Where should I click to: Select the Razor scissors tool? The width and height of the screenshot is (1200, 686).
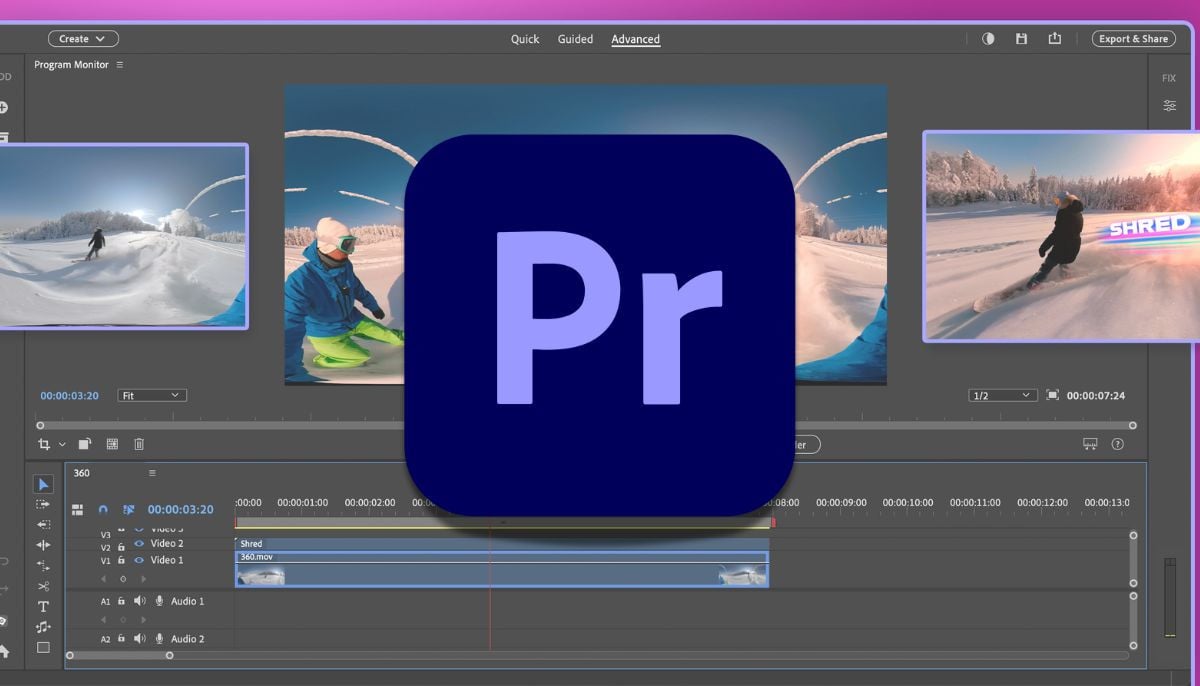point(43,586)
